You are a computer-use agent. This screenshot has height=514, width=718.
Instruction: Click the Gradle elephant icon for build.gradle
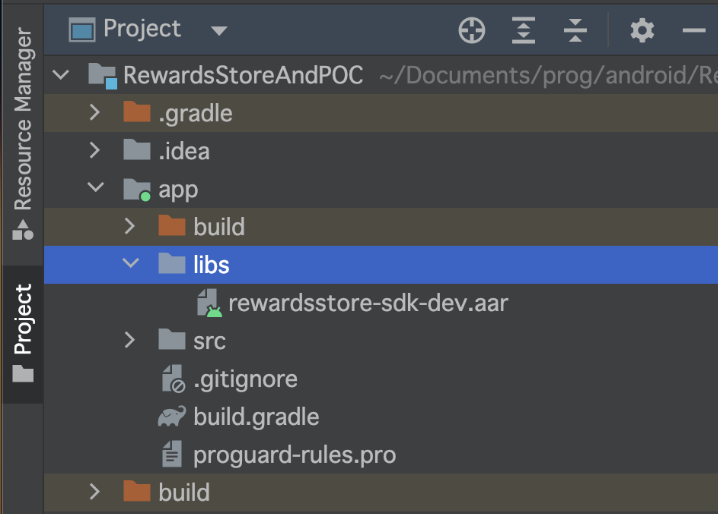[x=172, y=416]
